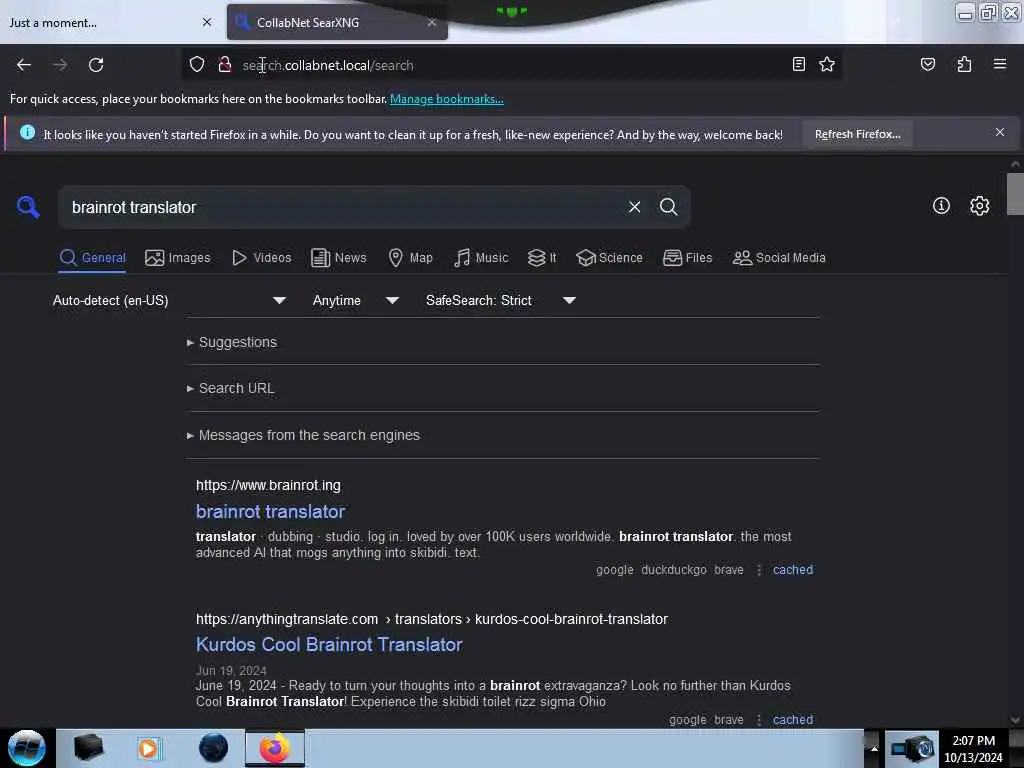The image size is (1024, 768).
Task: Close the CollabNet SearXNG tab
Action: [x=432, y=22]
